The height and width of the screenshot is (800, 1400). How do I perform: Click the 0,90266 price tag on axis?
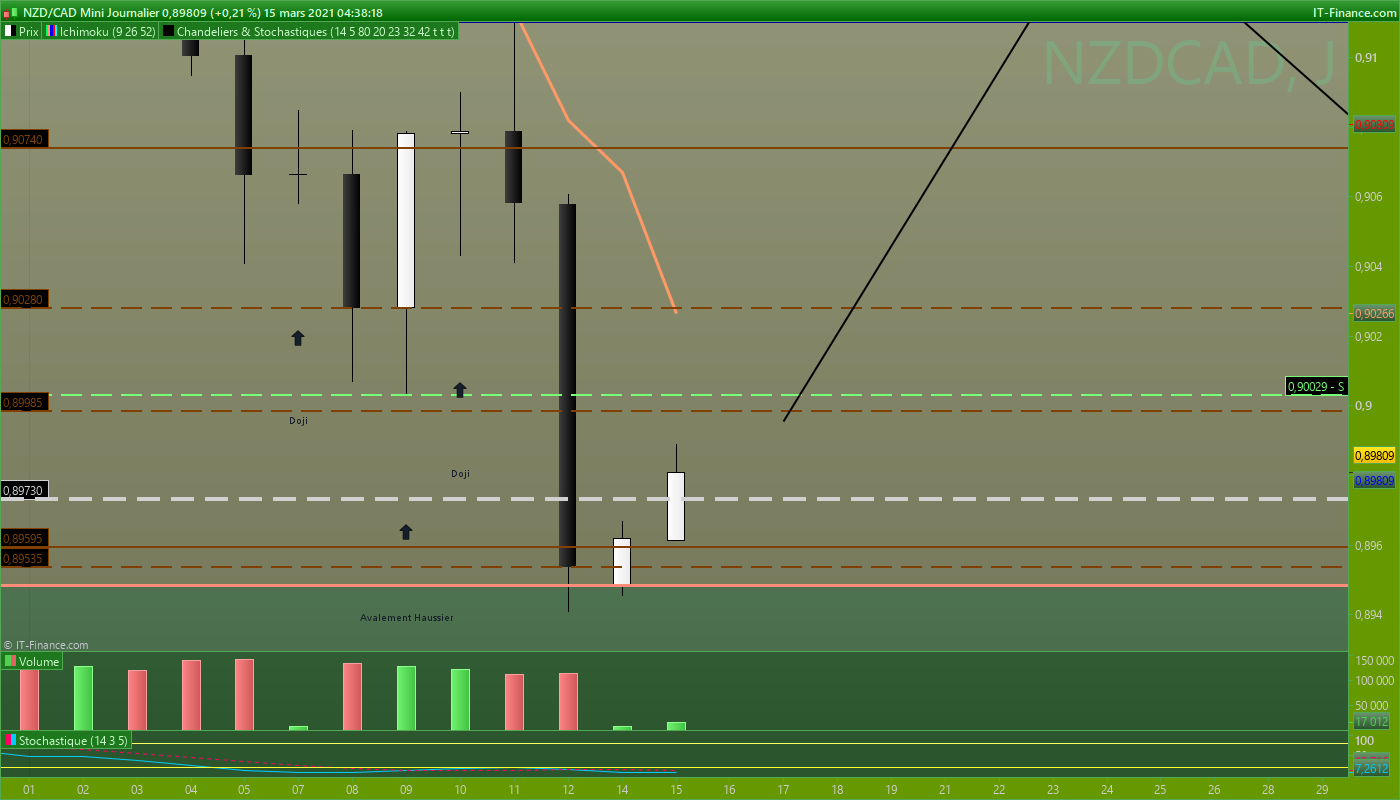(x=1373, y=313)
